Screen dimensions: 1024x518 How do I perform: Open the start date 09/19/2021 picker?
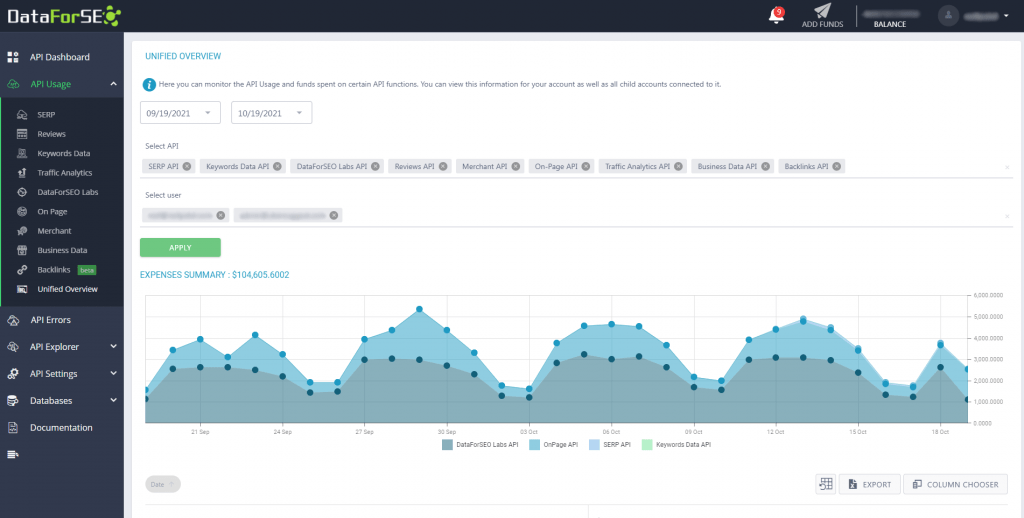[x=180, y=113]
